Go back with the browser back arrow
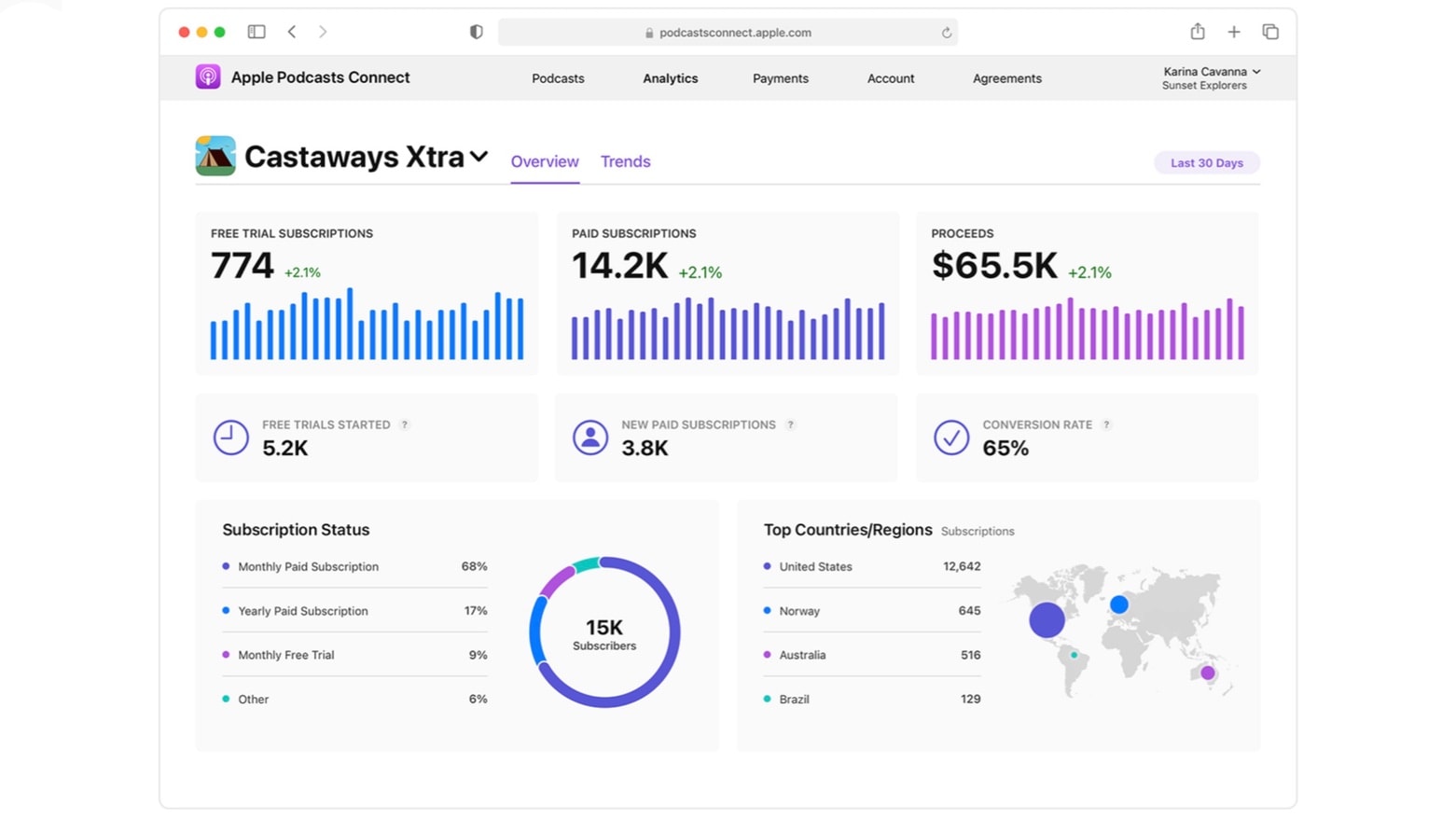Image resolution: width=1456 pixels, height=819 pixels. coord(292,32)
